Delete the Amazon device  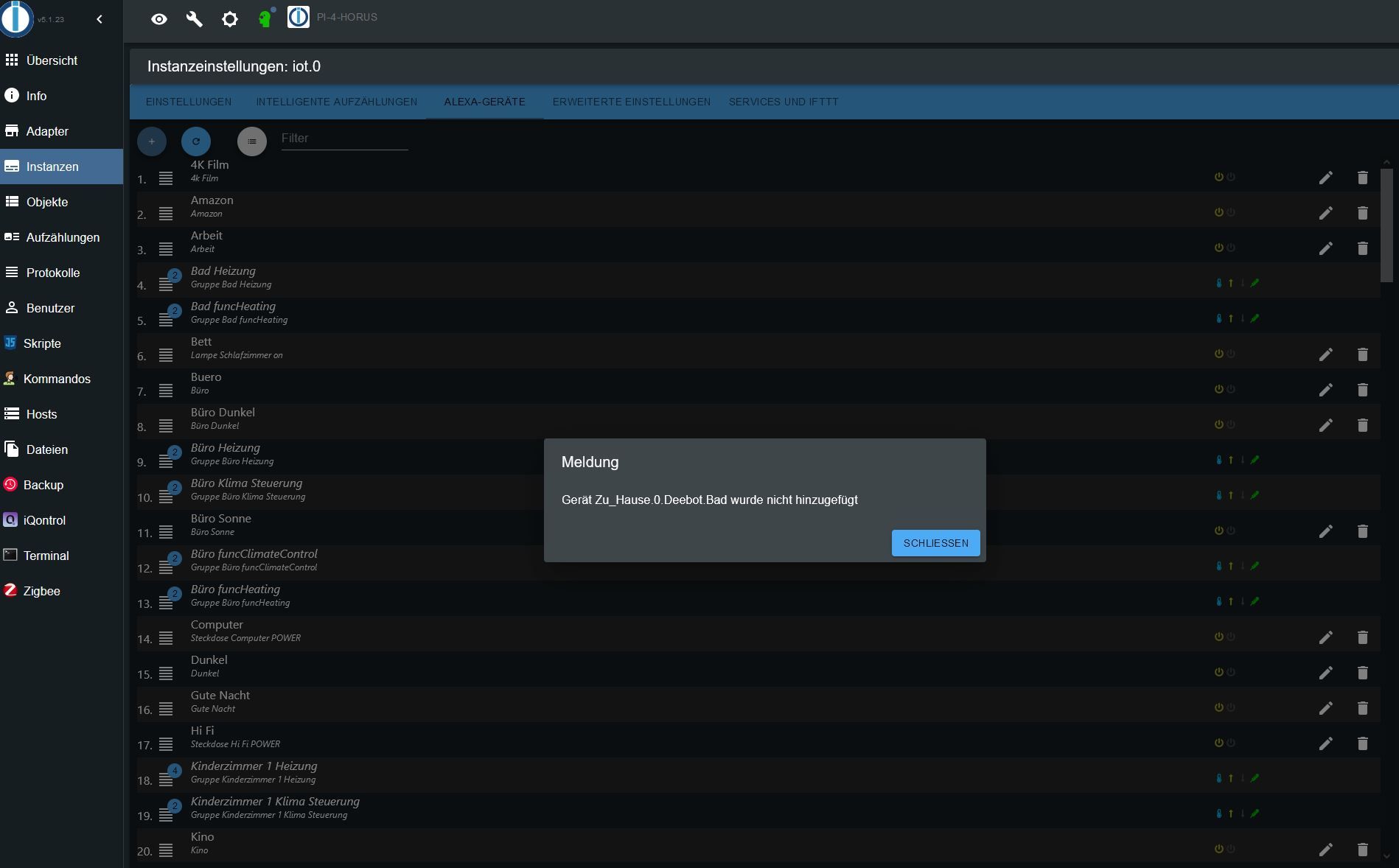[x=1362, y=213]
